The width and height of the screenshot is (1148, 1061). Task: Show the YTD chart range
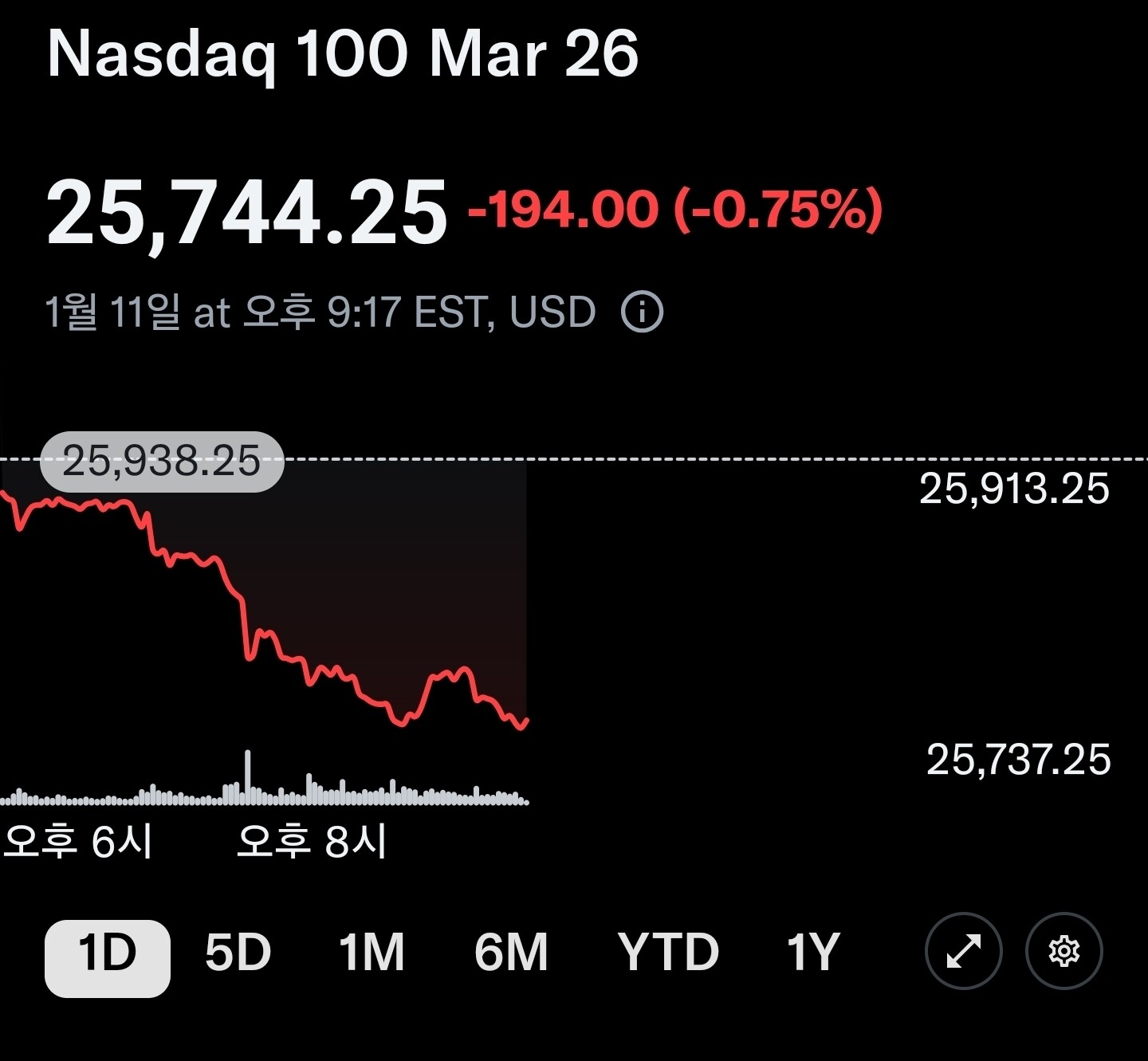point(668,952)
